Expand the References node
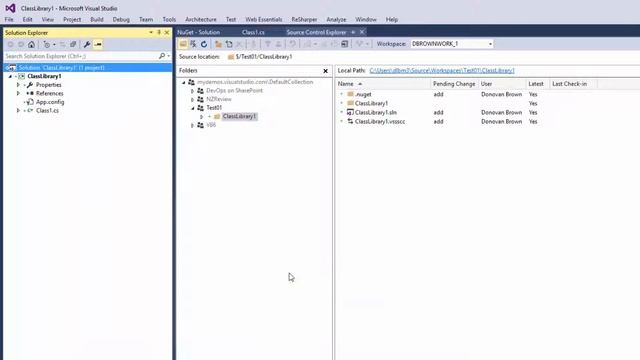Image resolution: width=640 pixels, height=360 pixels. (x=18, y=93)
